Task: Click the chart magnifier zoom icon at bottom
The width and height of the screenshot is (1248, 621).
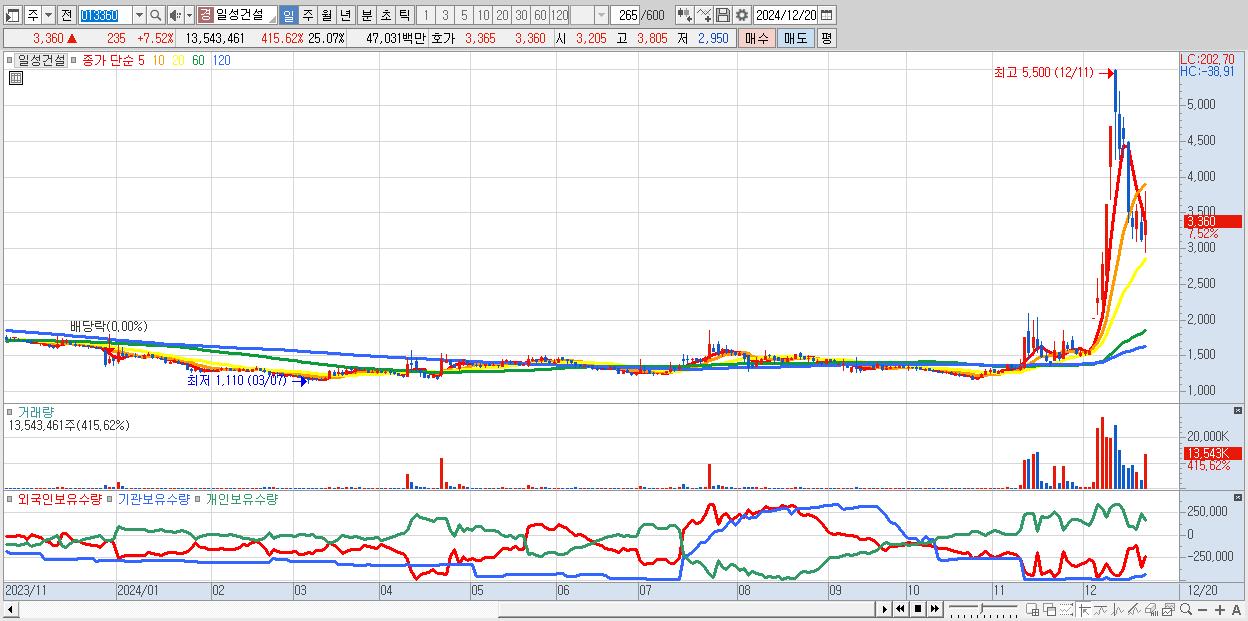Action: pyautogui.click(x=1185, y=609)
